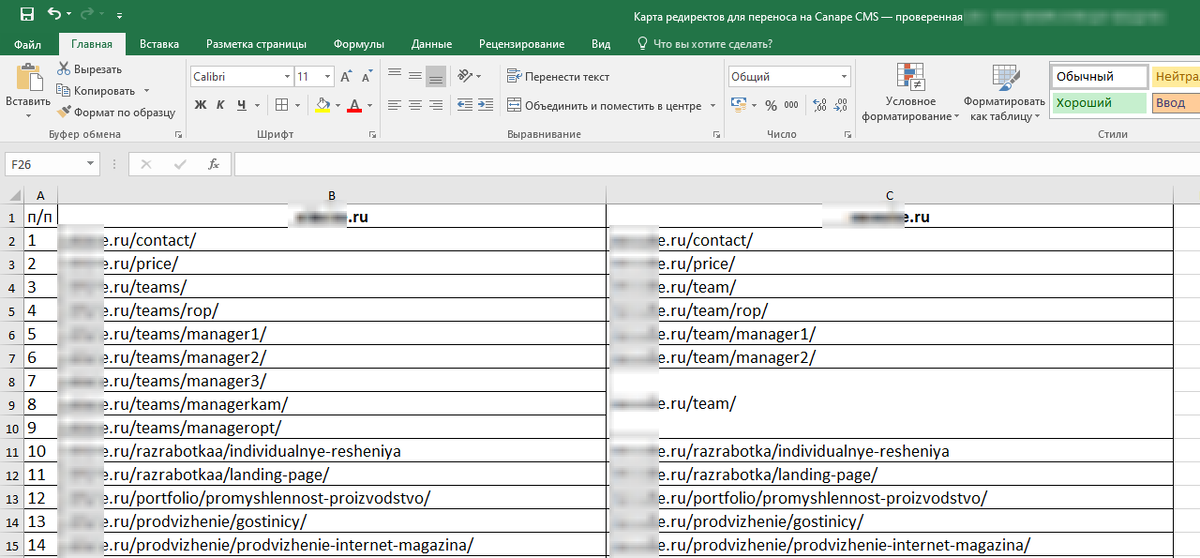
Task: Click in the formula bar input
Action: point(715,164)
